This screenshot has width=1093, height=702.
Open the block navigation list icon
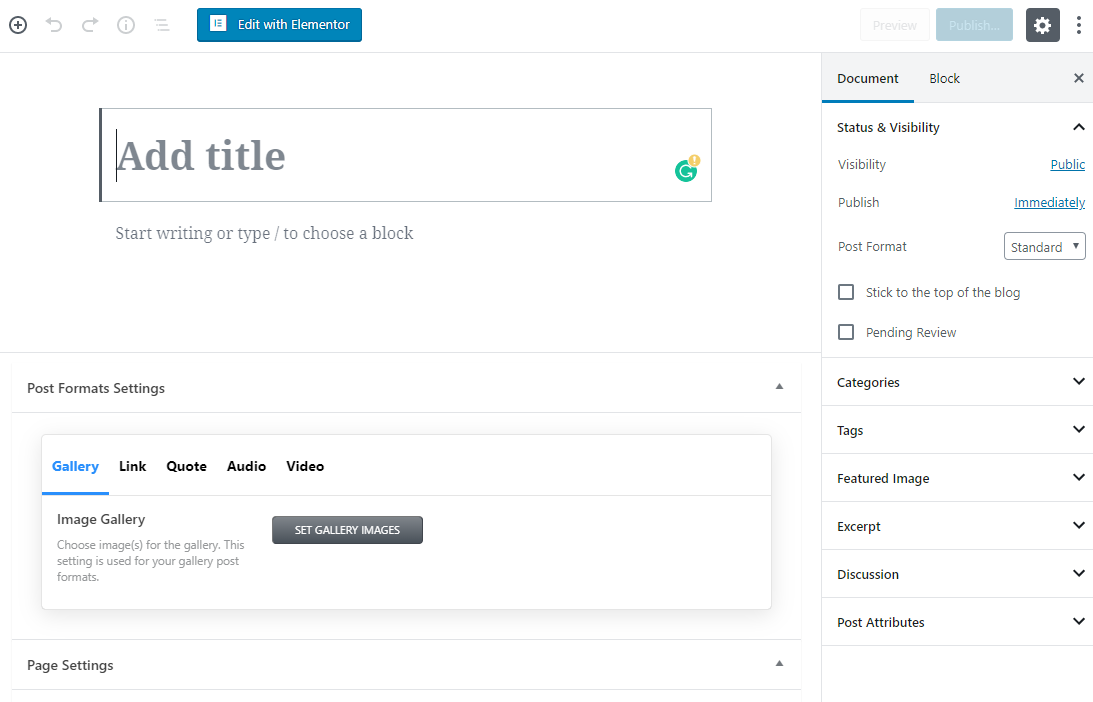[162, 25]
